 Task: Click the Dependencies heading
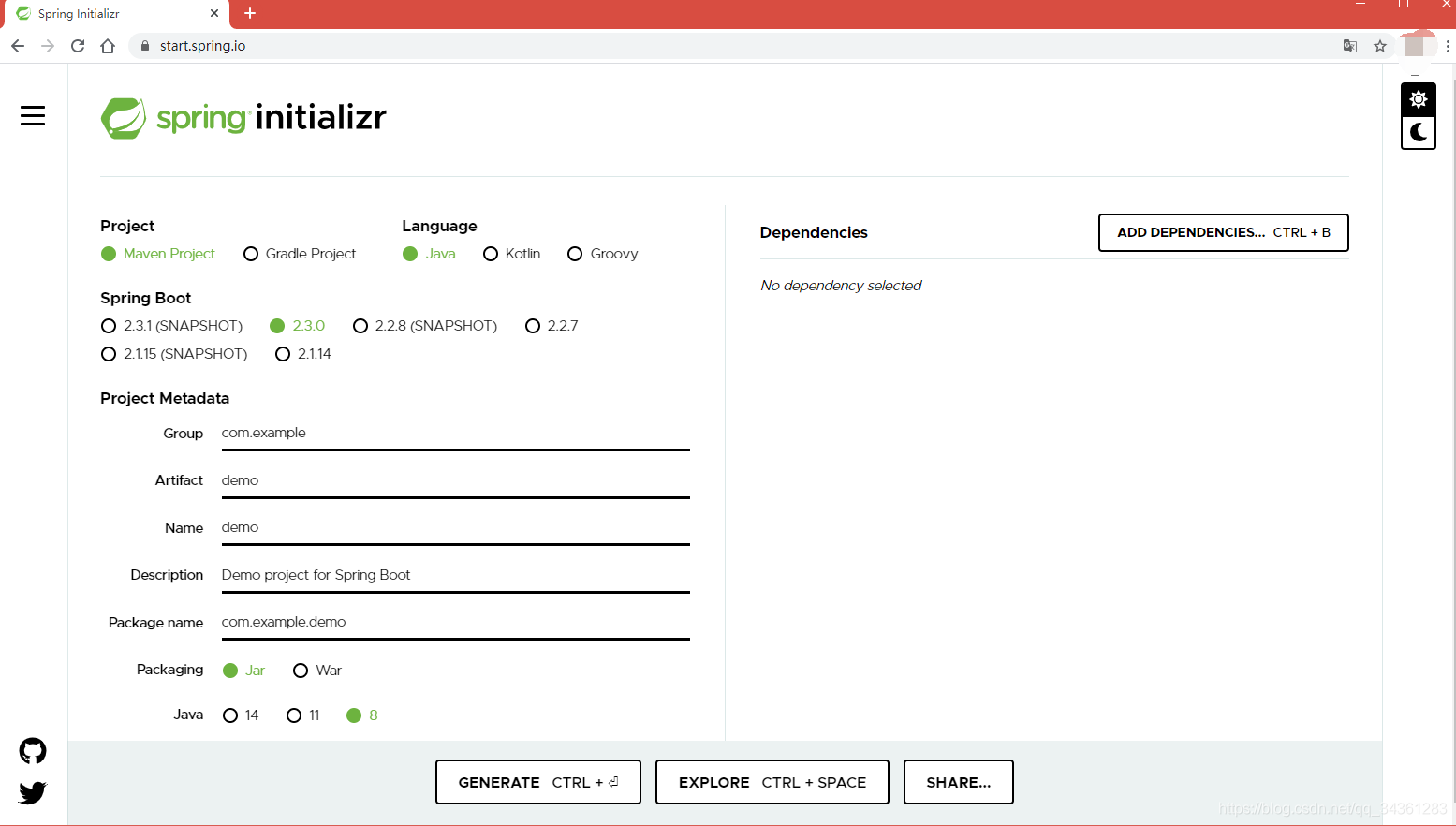click(x=814, y=232)
